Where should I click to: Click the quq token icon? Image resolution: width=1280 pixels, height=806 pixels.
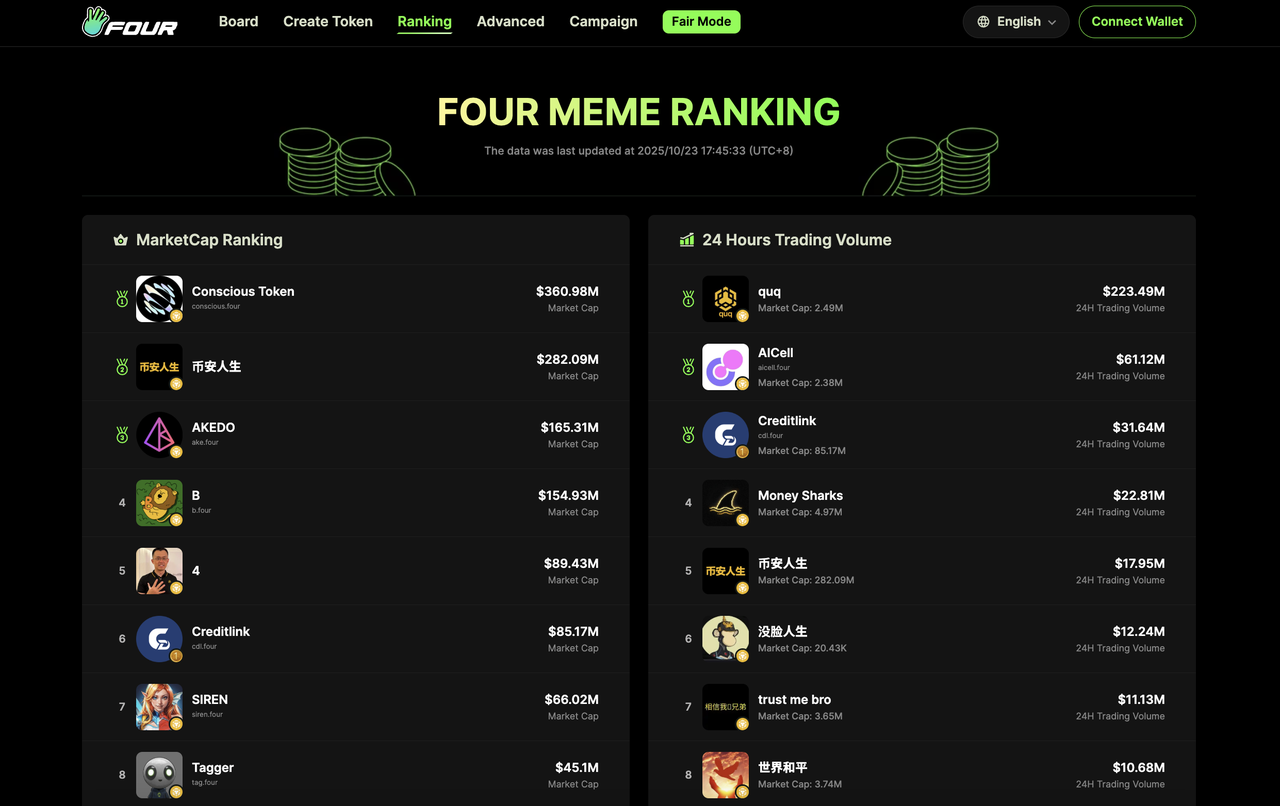coord(725,299)
